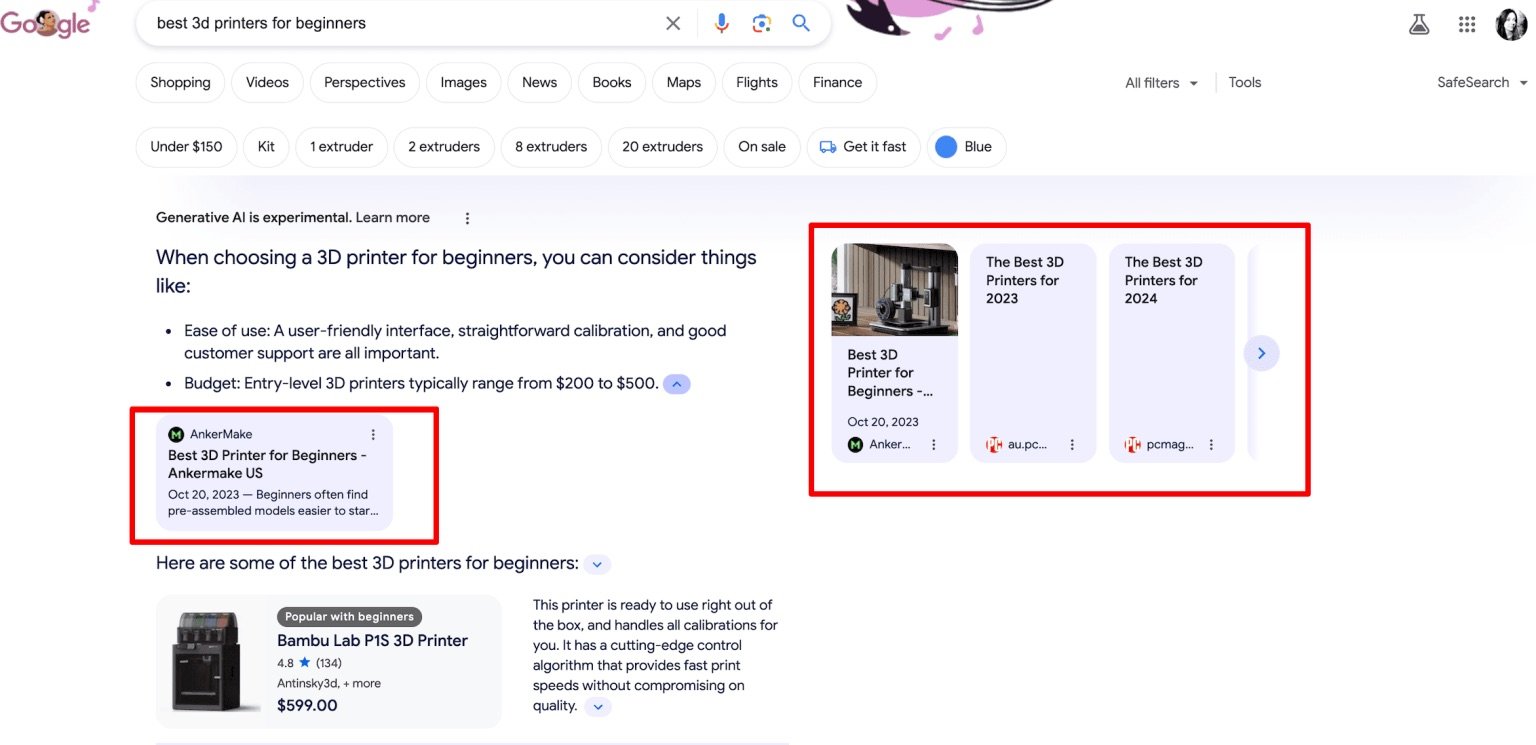Image resolution: width=1536 pixels, height=745 pixels.
Task: Switch to the Flights tab
Action: tap(757, 83)
